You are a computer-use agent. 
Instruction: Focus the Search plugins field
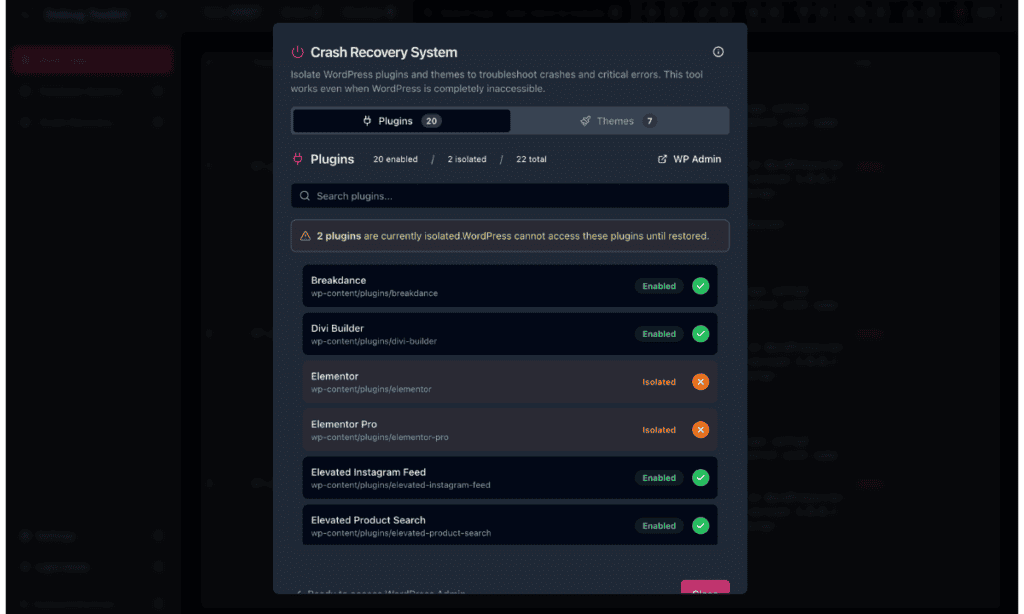tap(509, 196)
